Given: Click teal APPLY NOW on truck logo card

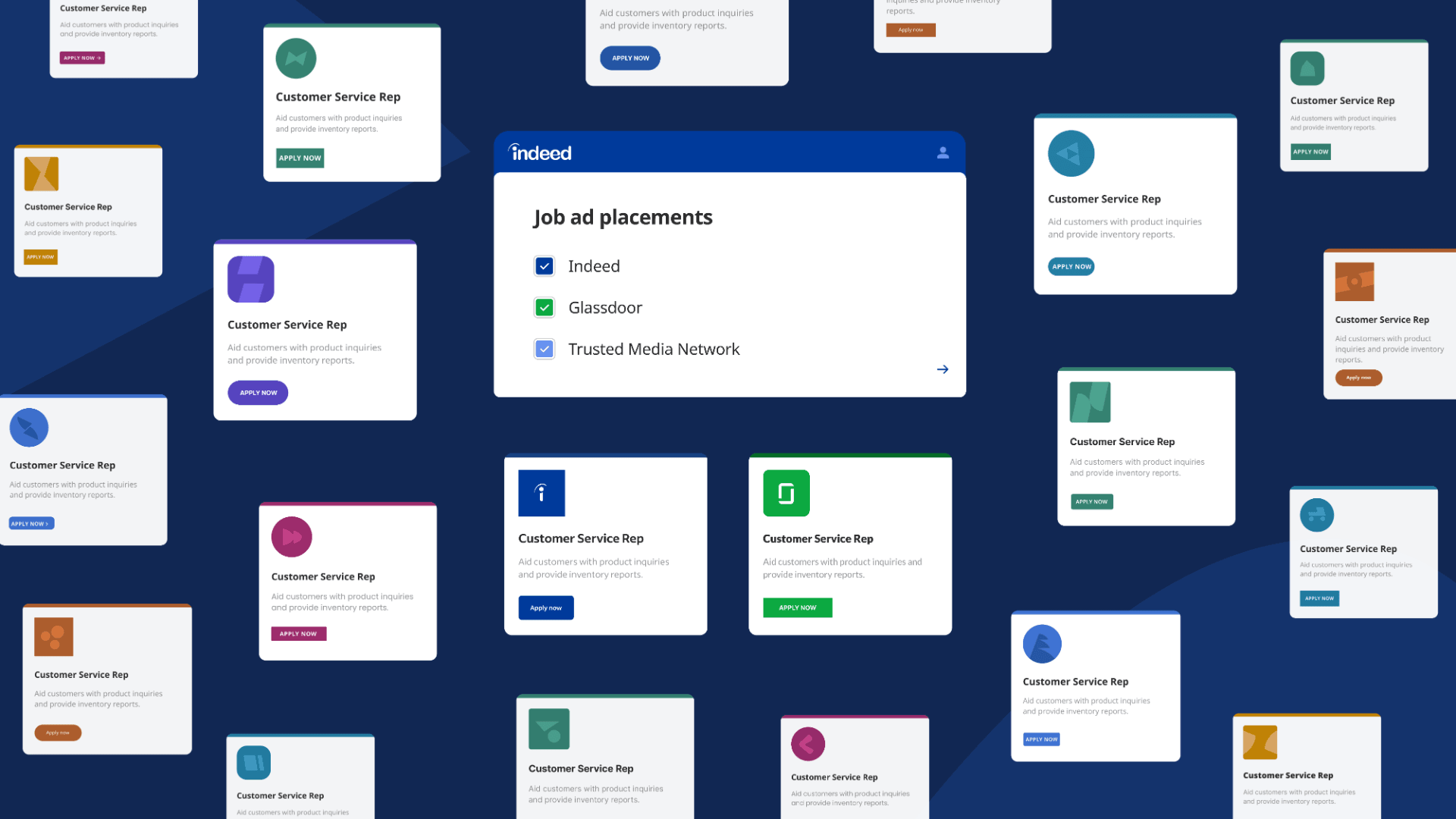Looking at the screenshot, I should click(x=1319, y=598).
